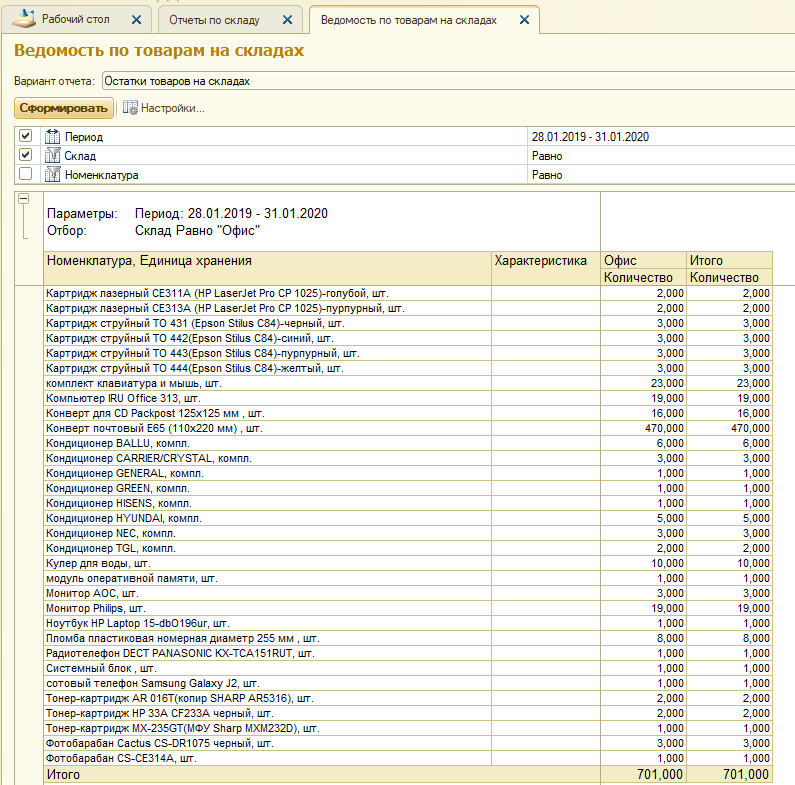Click the Равно condition in Номенклатура row
The image size is (795, 785).
pos(547,175)
